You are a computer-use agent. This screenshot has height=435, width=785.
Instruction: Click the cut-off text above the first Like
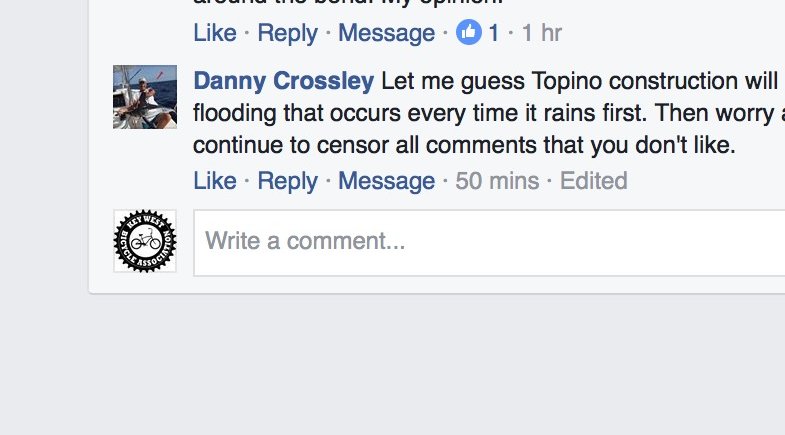[x=348, y=3]
